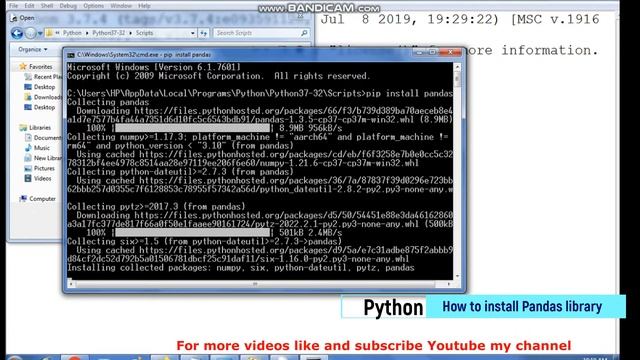640x360 pixels.
Task: Click the 'Collecting python-dateutil>=2.7.3' line
Action: [180, 172]
